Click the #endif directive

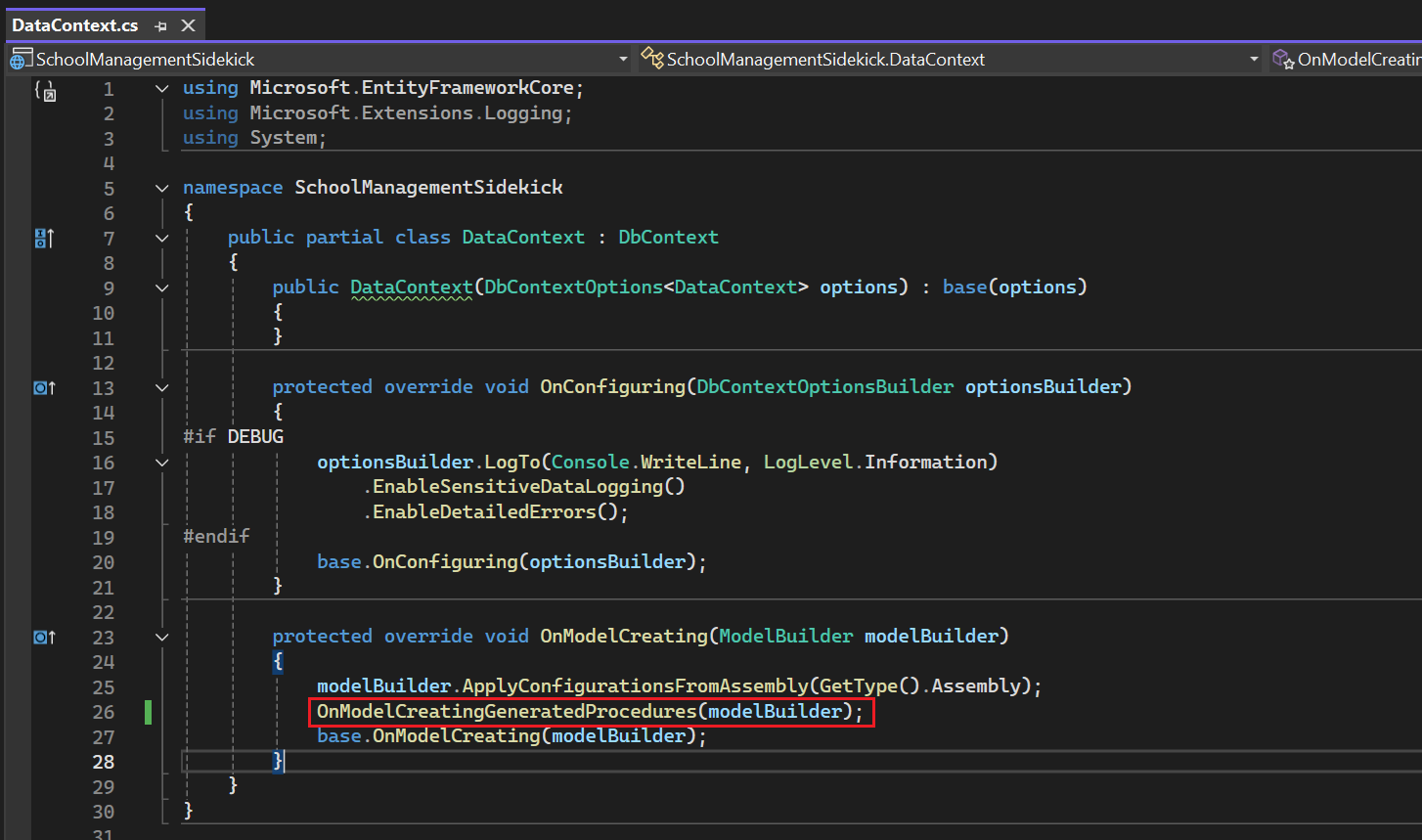pos(216,537)
